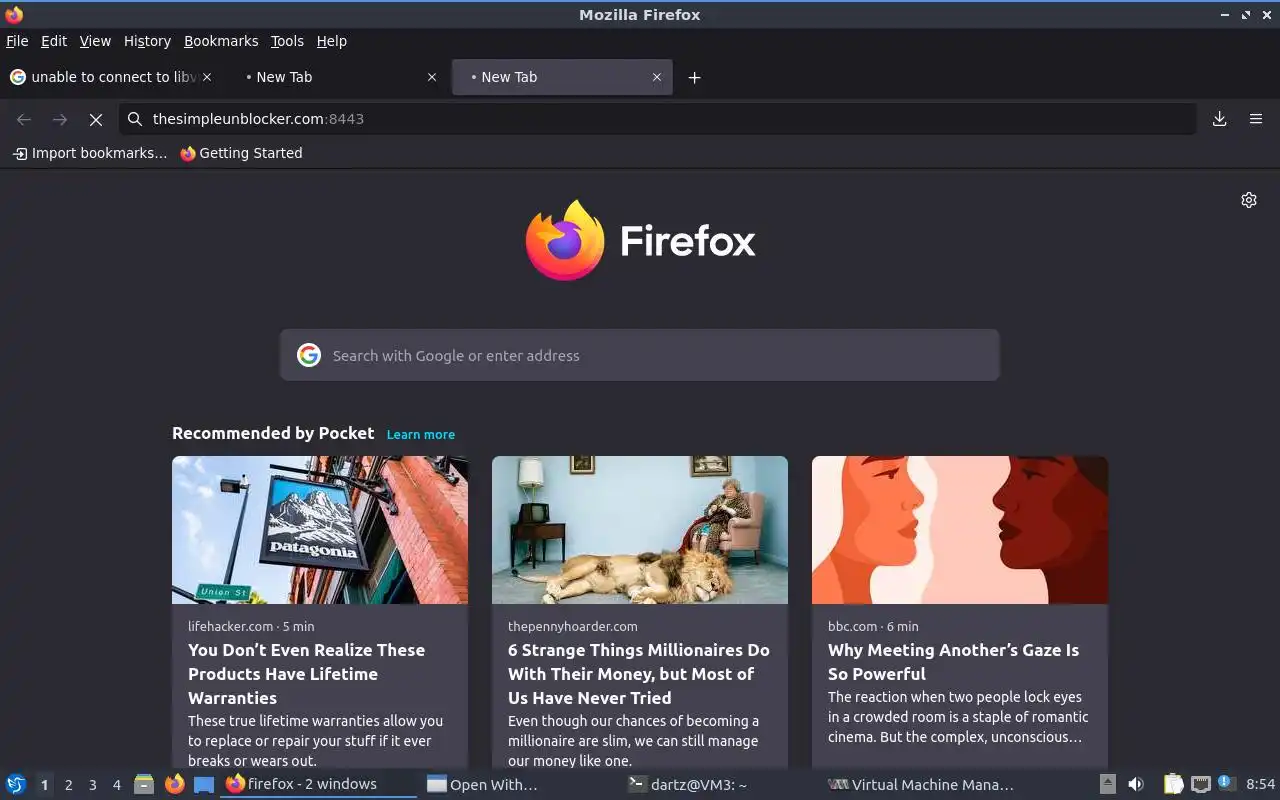Open the Edit menu
This screenshot has height=800, width=1280.
tap(54, 41)
